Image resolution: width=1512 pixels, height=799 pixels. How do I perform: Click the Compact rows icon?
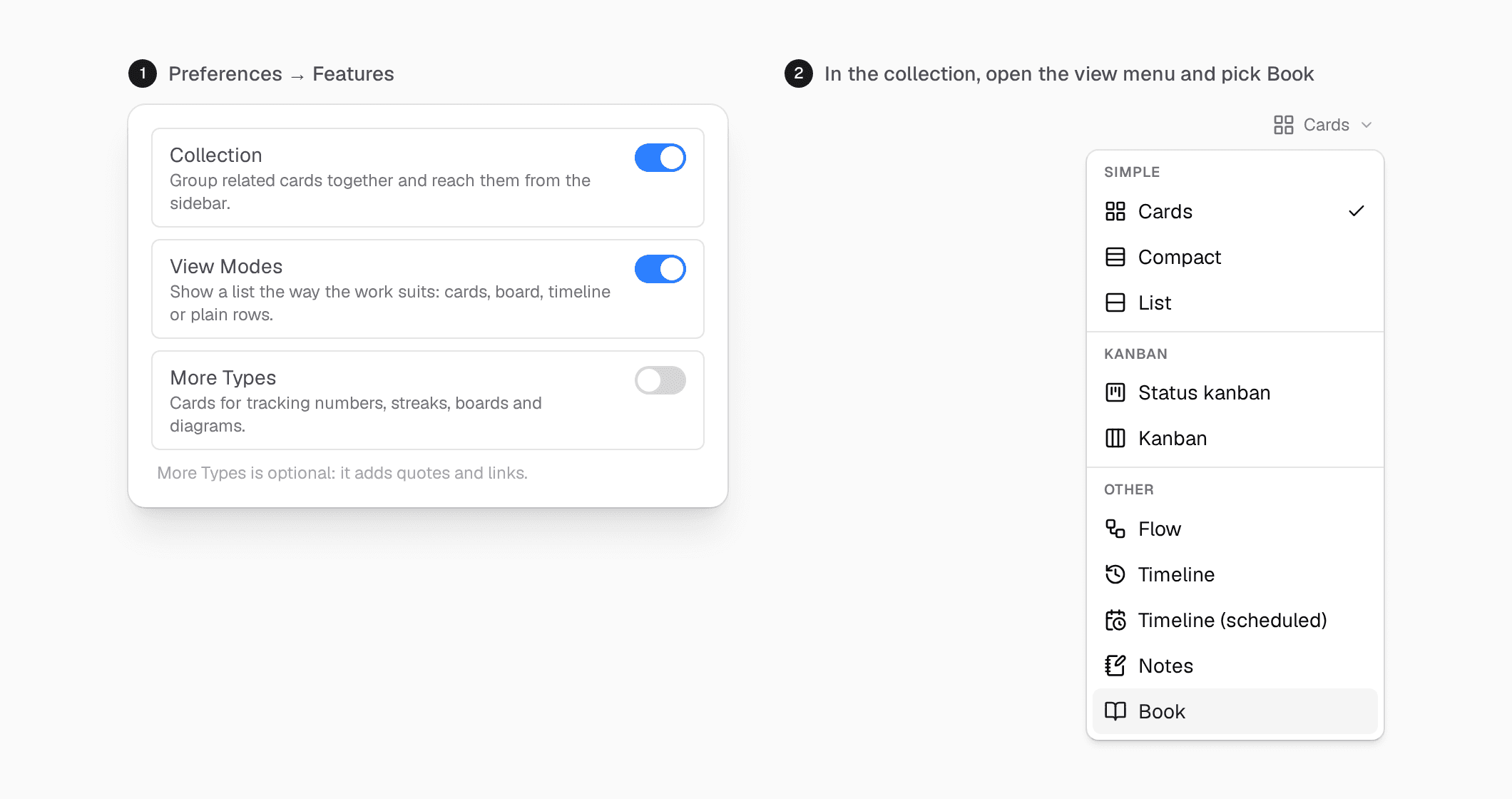1115,257
